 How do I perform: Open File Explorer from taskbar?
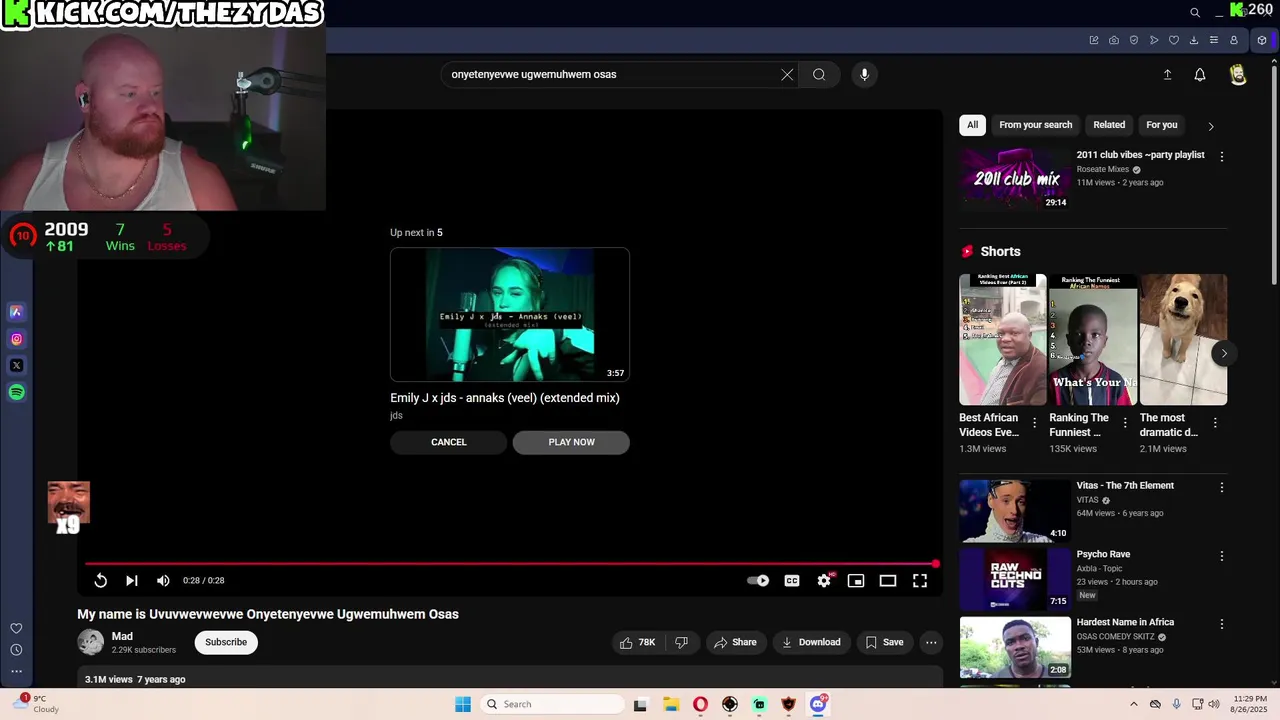[x=671, y=705]
